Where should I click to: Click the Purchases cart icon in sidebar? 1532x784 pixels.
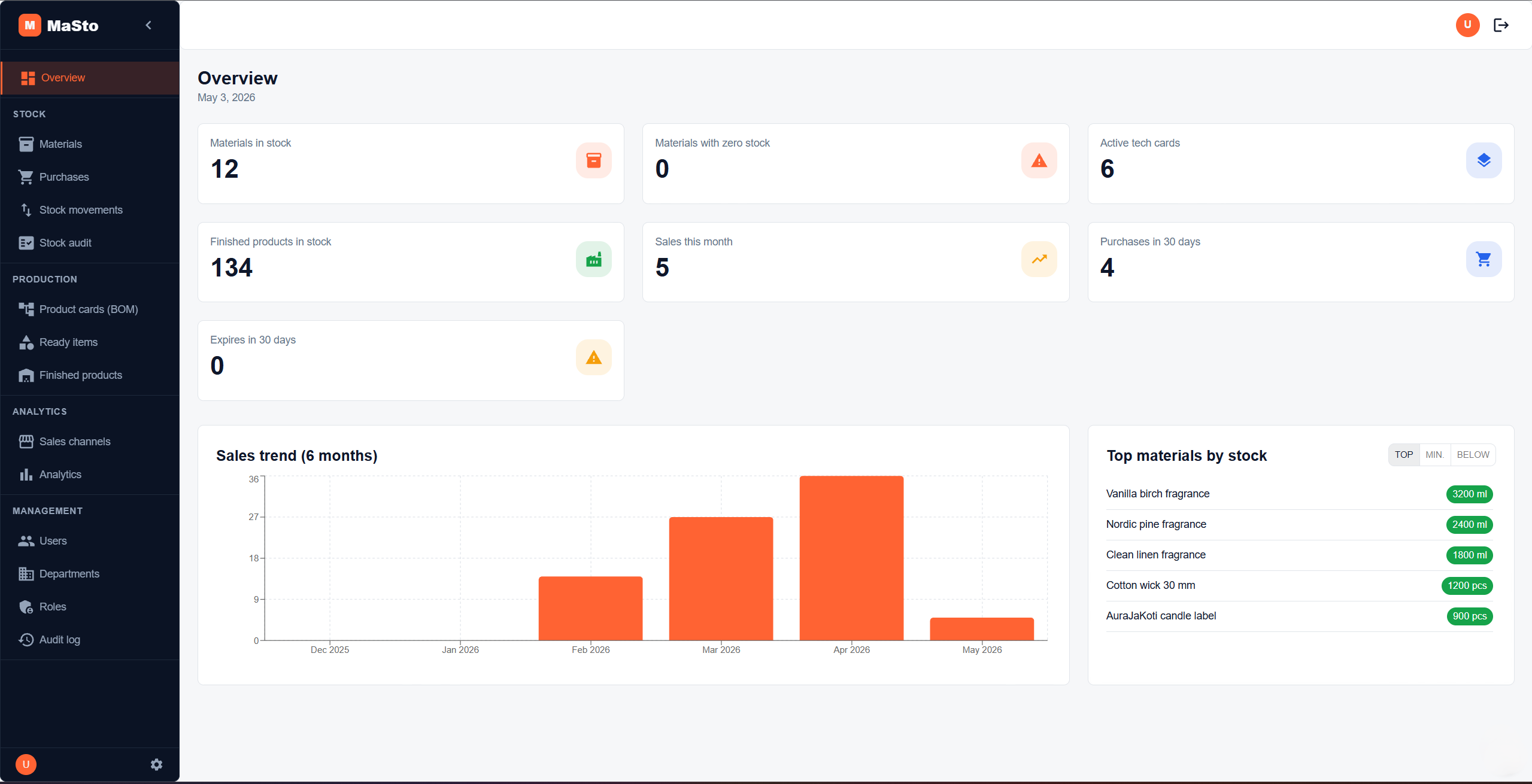click(26, 177)
